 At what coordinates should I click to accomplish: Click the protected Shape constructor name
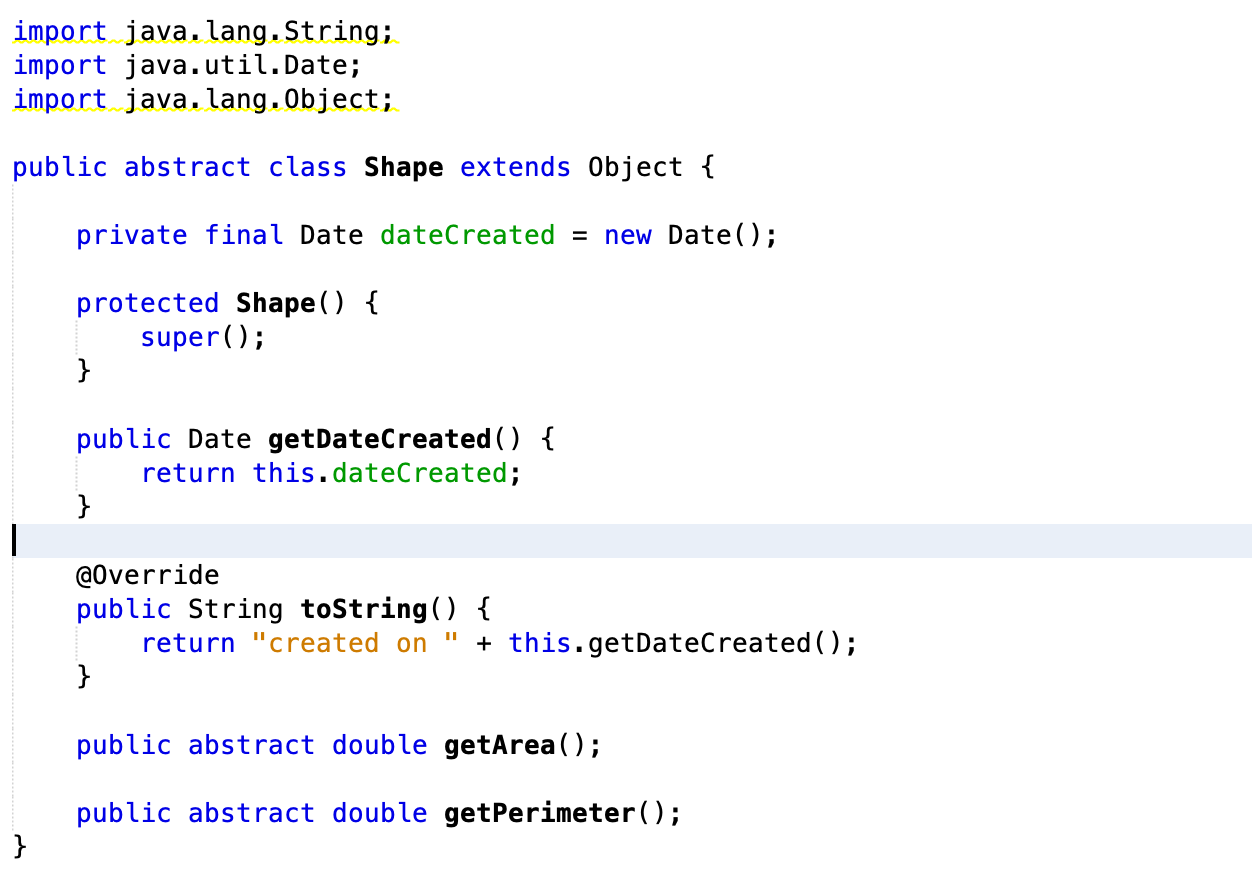tap(274, 303)
